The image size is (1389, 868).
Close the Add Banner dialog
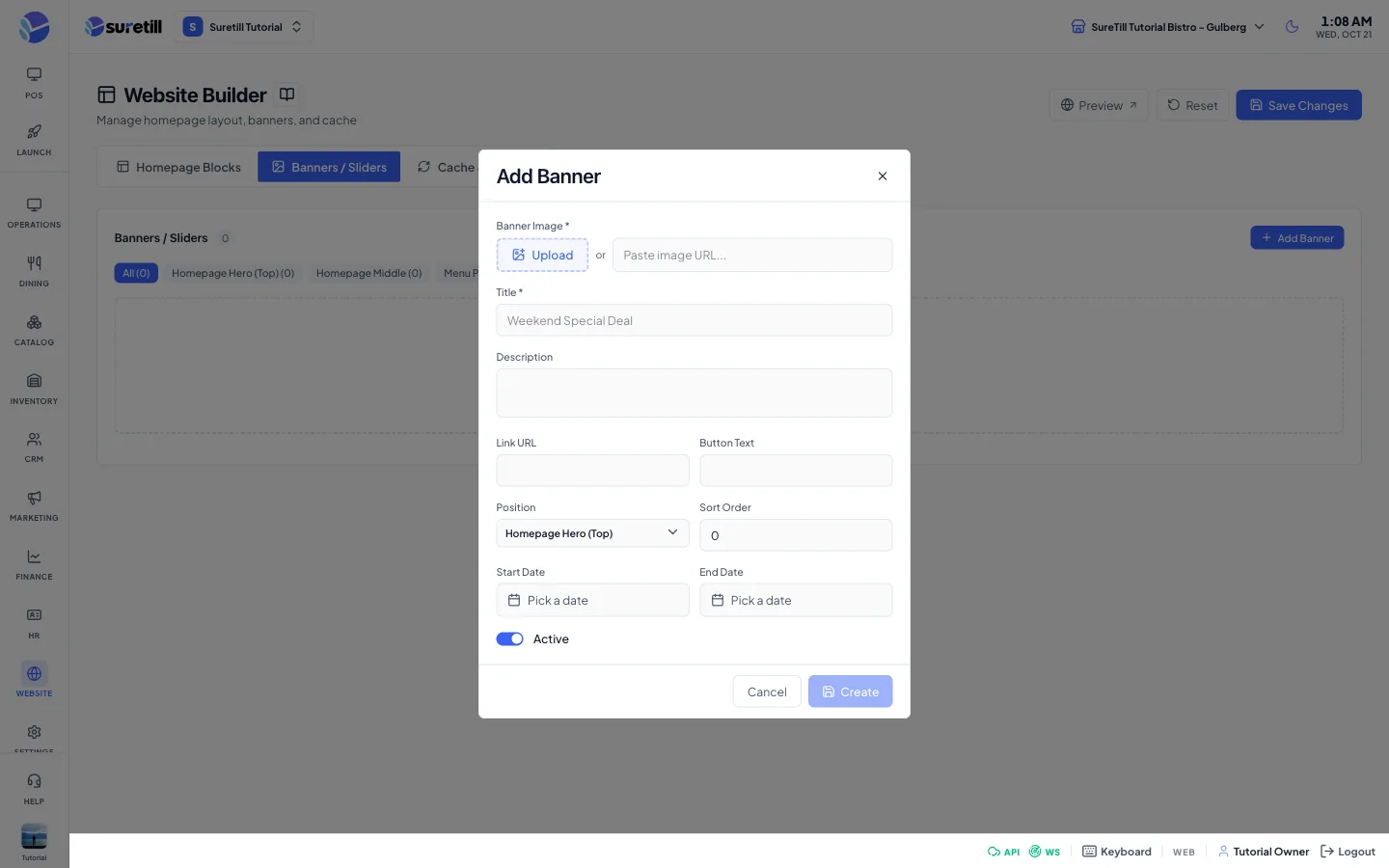pyautogui.click(x=882, y=176)
